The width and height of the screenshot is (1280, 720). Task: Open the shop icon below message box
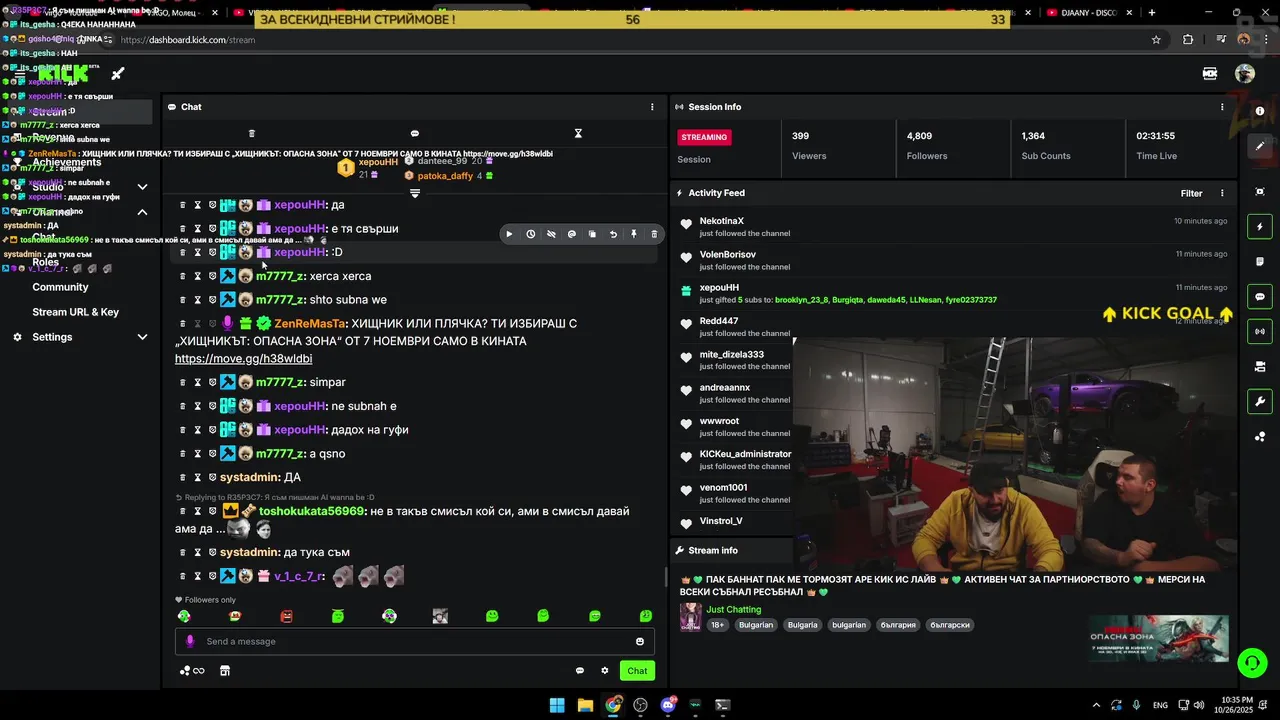point(225,671)
